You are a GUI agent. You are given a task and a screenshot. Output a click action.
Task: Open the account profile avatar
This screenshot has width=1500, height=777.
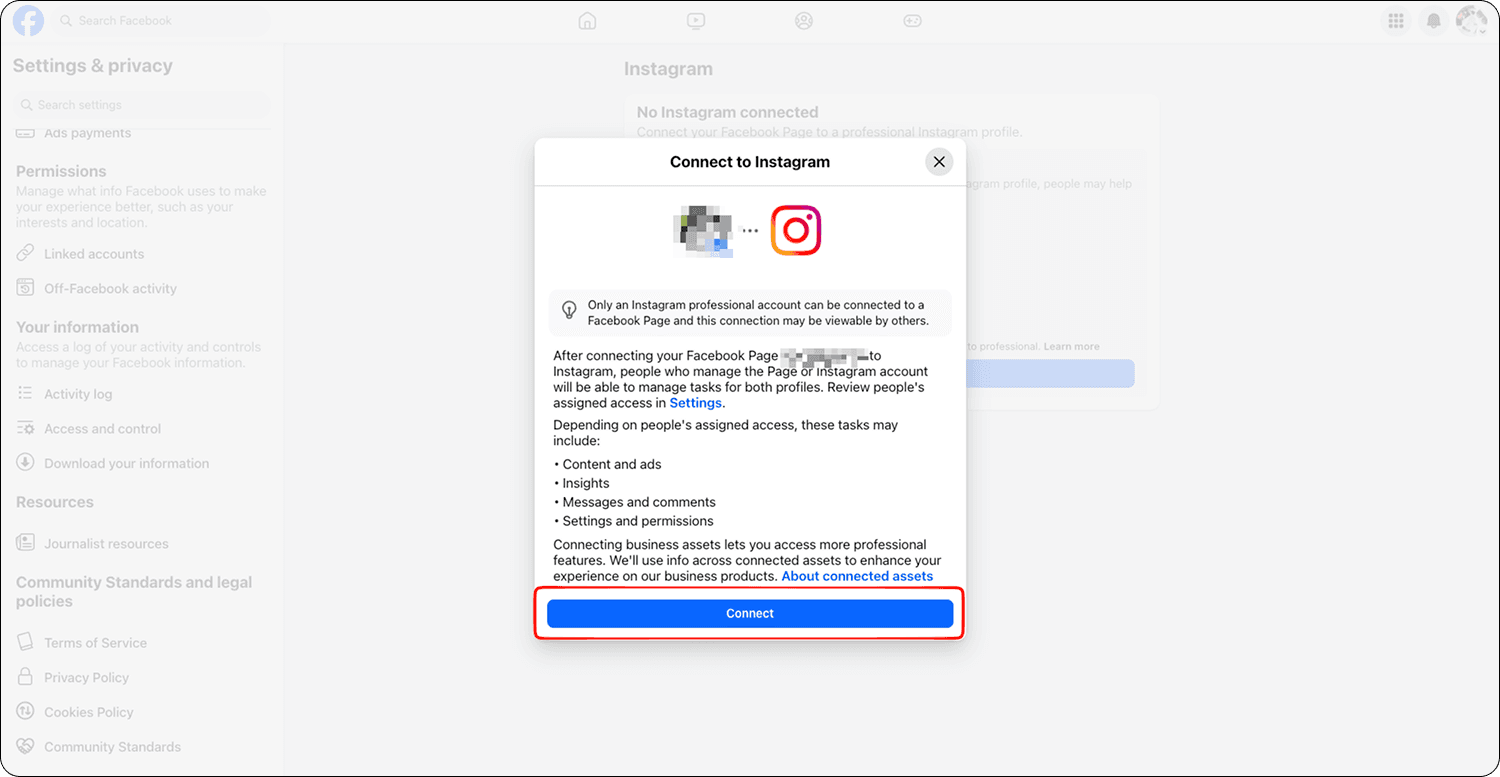(1471, 21)
